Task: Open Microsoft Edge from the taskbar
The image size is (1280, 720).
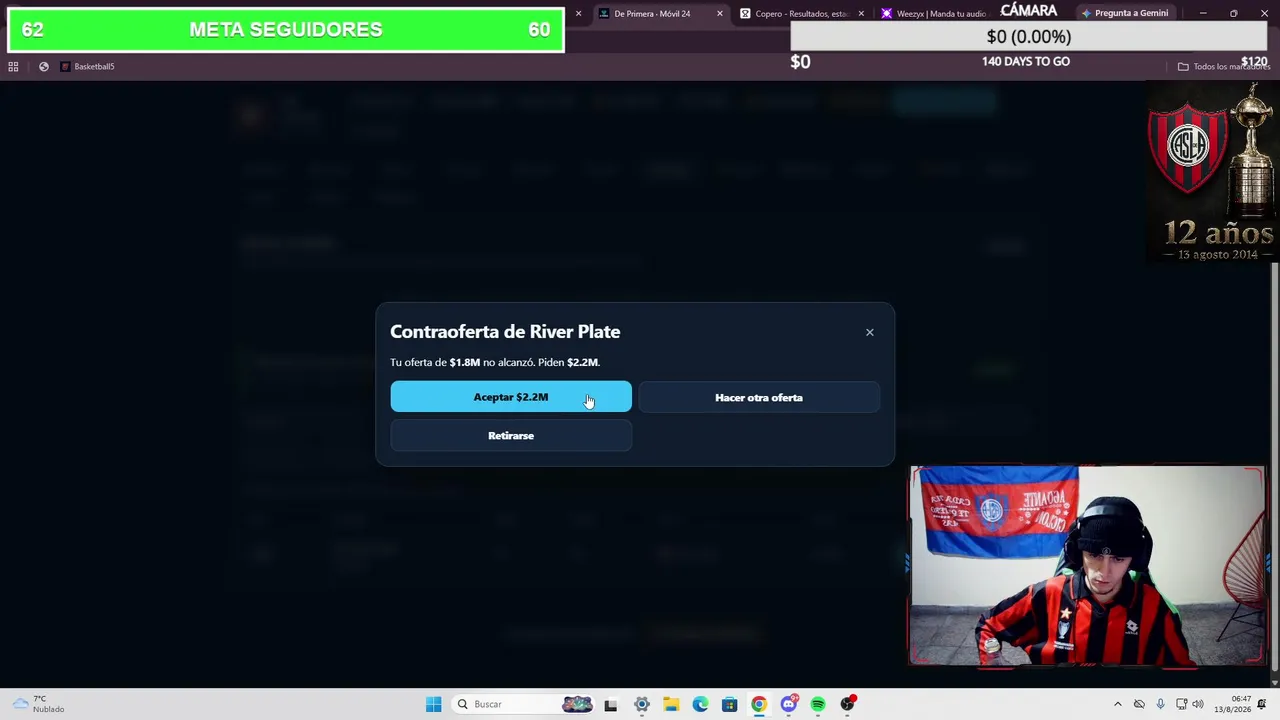Action: [700, 704]
